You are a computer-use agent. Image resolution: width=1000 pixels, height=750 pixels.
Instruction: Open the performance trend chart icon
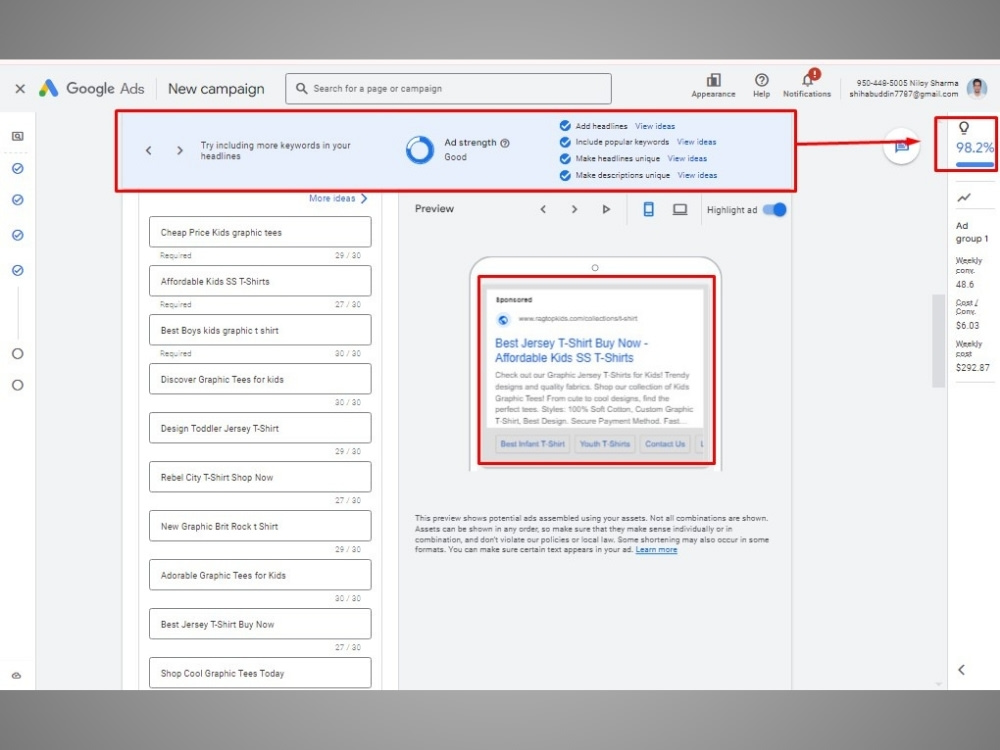(964, 198)
